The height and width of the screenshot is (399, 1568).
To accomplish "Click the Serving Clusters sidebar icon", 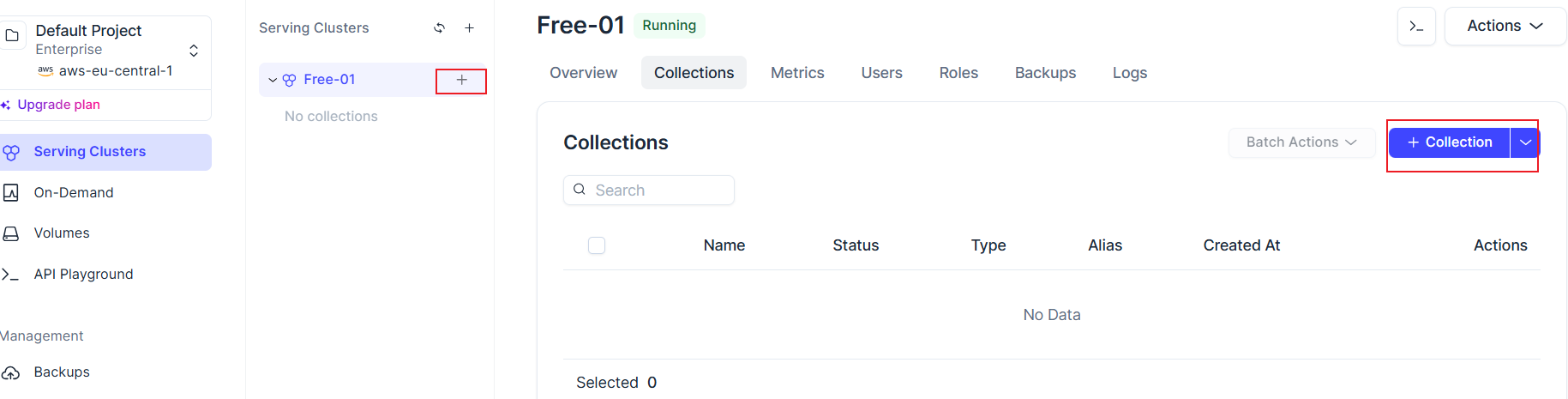I will click(11, 153).
